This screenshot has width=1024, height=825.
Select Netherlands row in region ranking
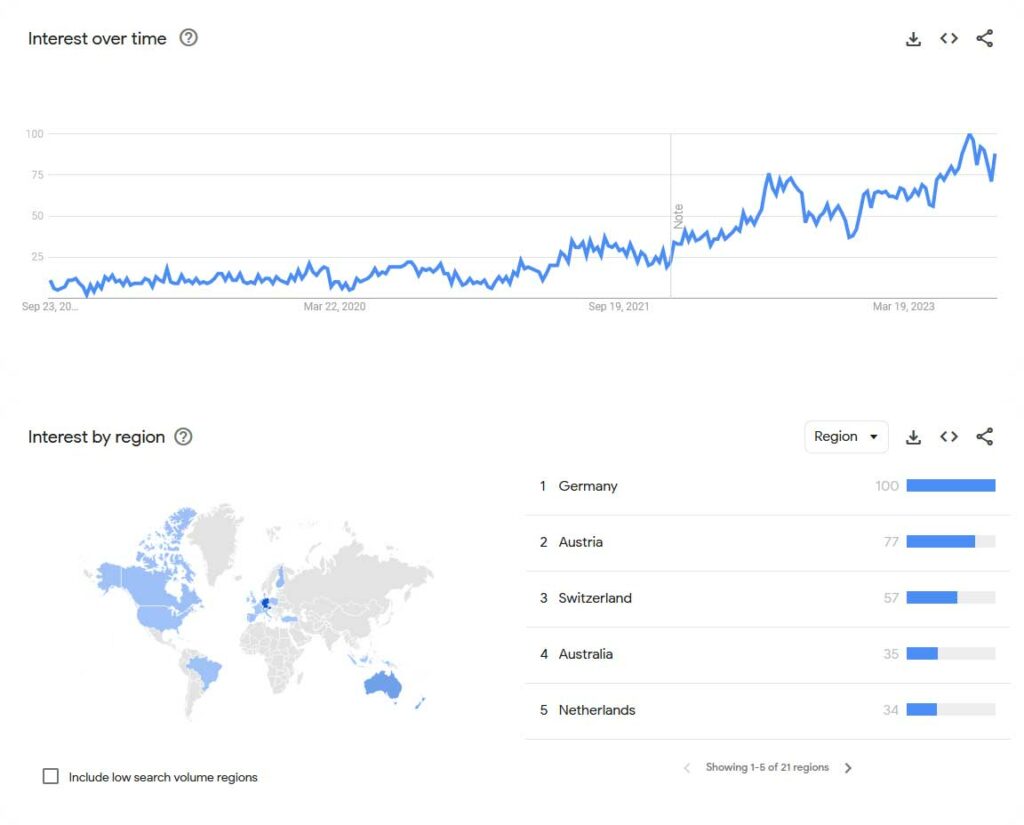767,711
